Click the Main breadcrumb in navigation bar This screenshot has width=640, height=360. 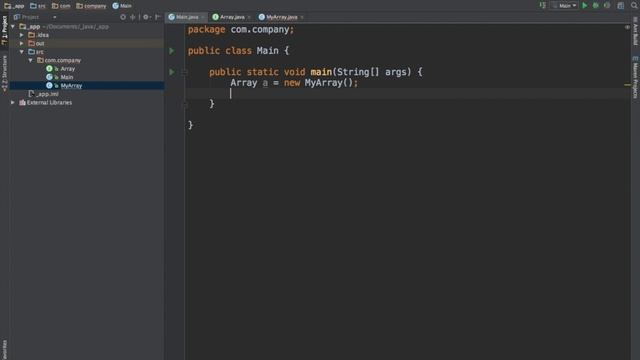pos(122,6)
